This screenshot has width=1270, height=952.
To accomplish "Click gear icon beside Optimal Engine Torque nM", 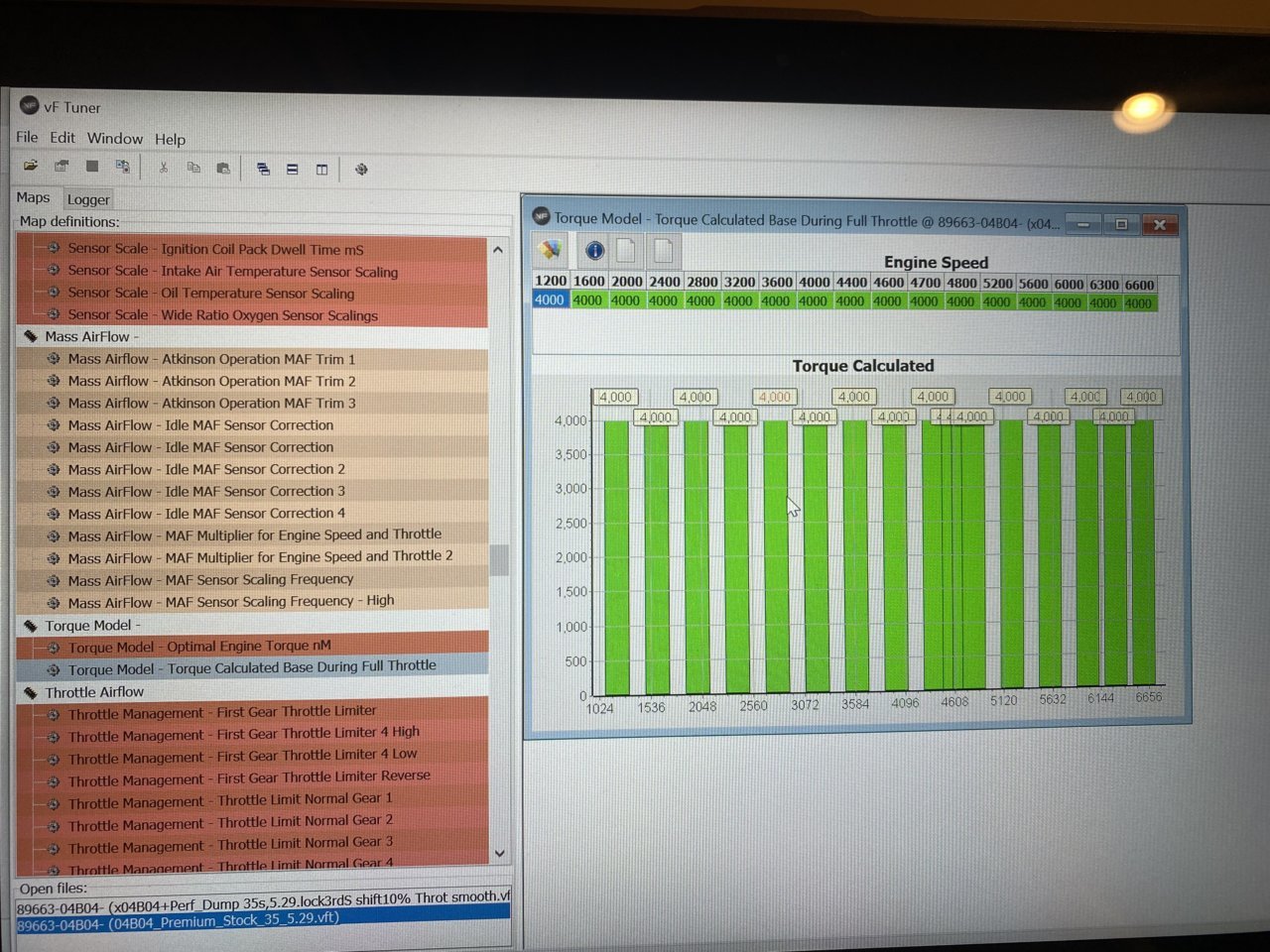I will click(x=54, y=648).
